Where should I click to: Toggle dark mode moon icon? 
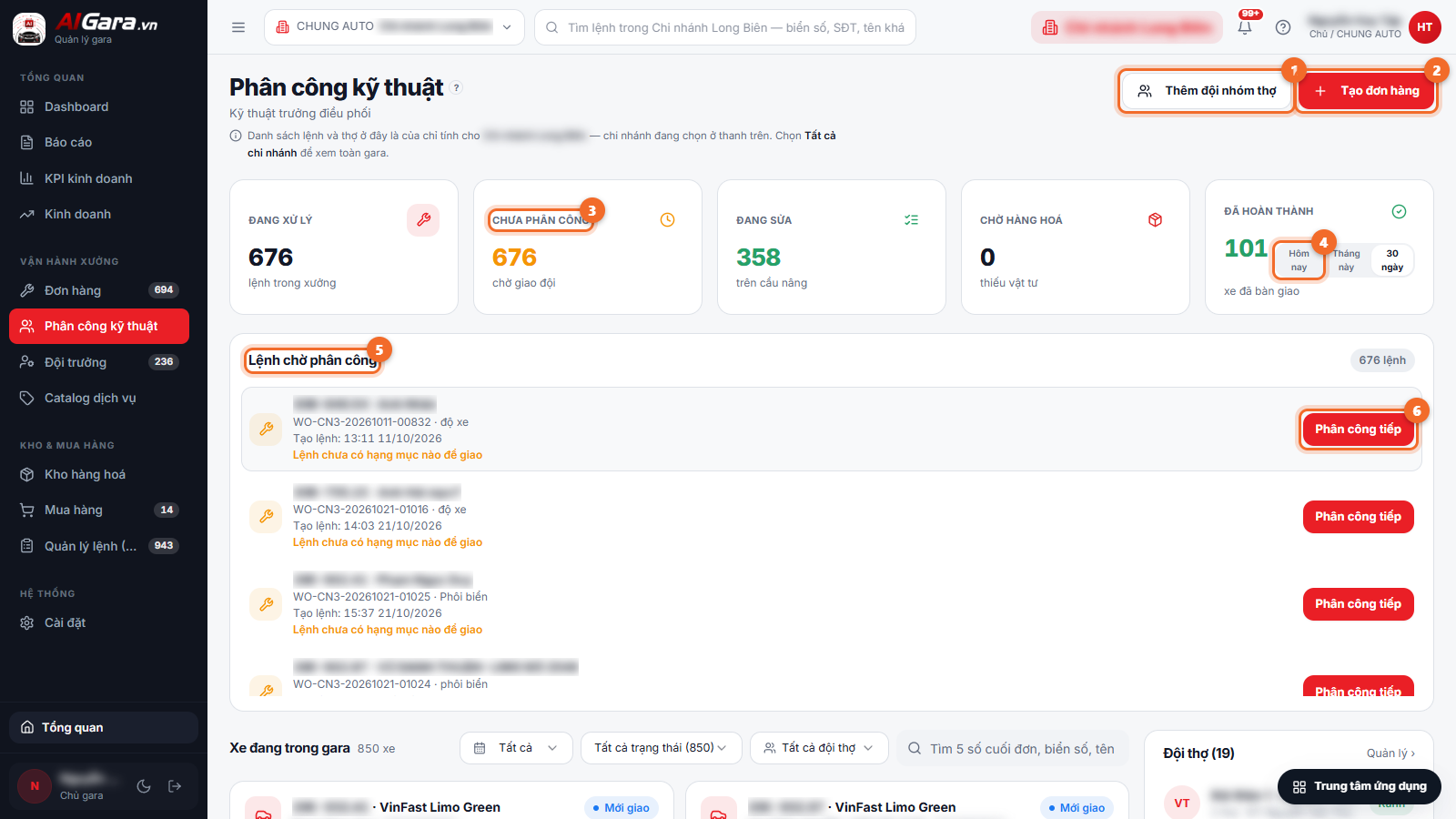(144, 786)
